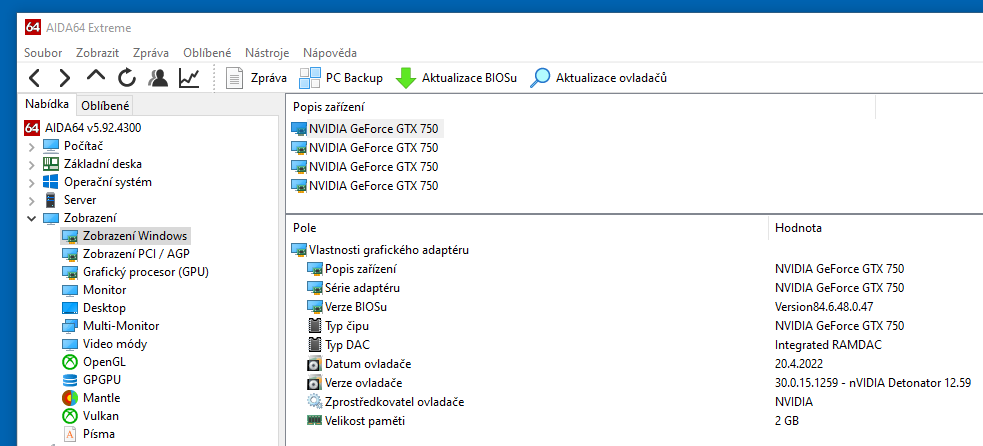Open the Monitor page in the tree
Screen dimensions: 983x446
[94, 290]
